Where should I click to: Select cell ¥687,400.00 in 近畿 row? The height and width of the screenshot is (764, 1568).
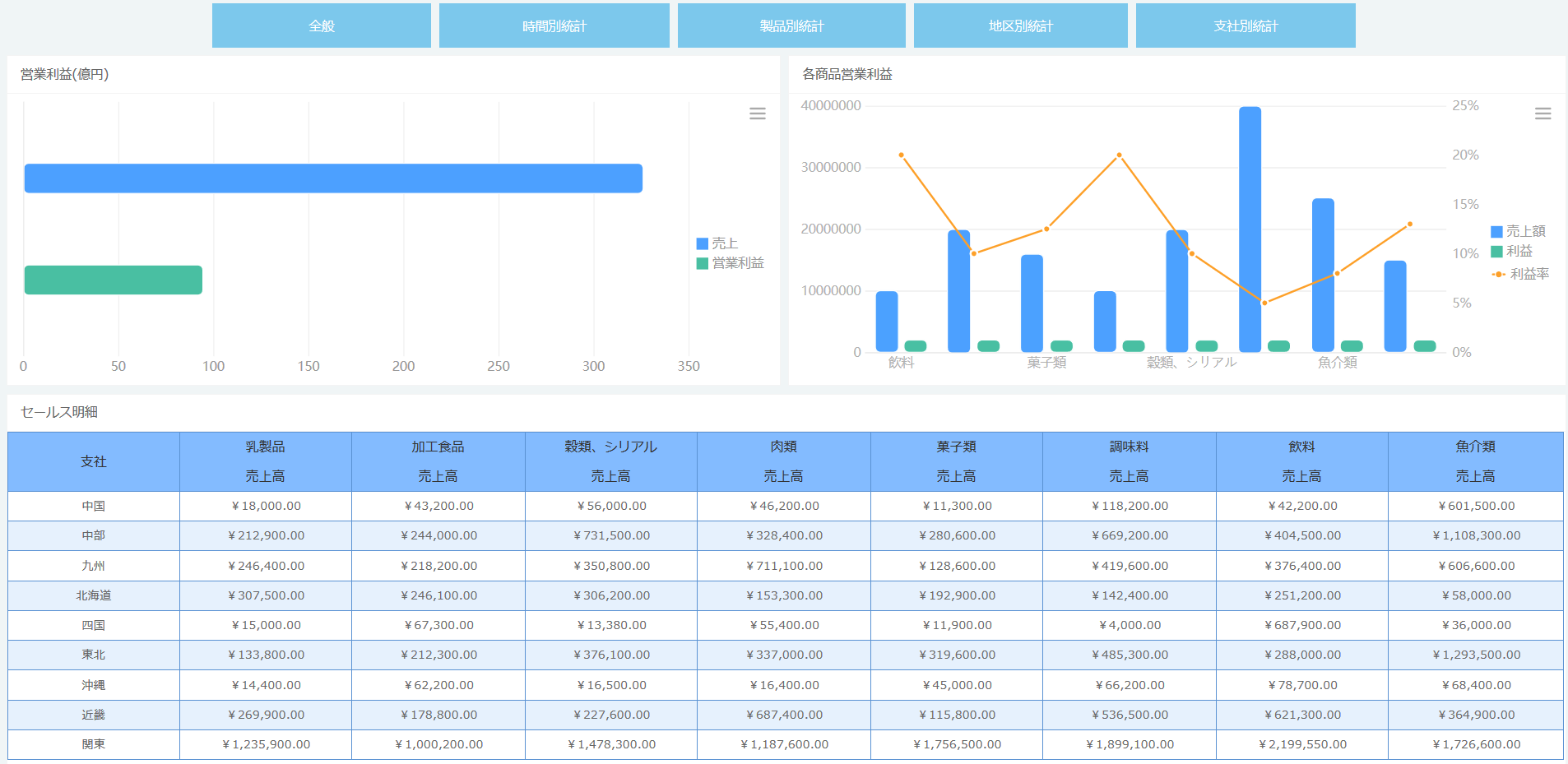[x=783, y=715]
